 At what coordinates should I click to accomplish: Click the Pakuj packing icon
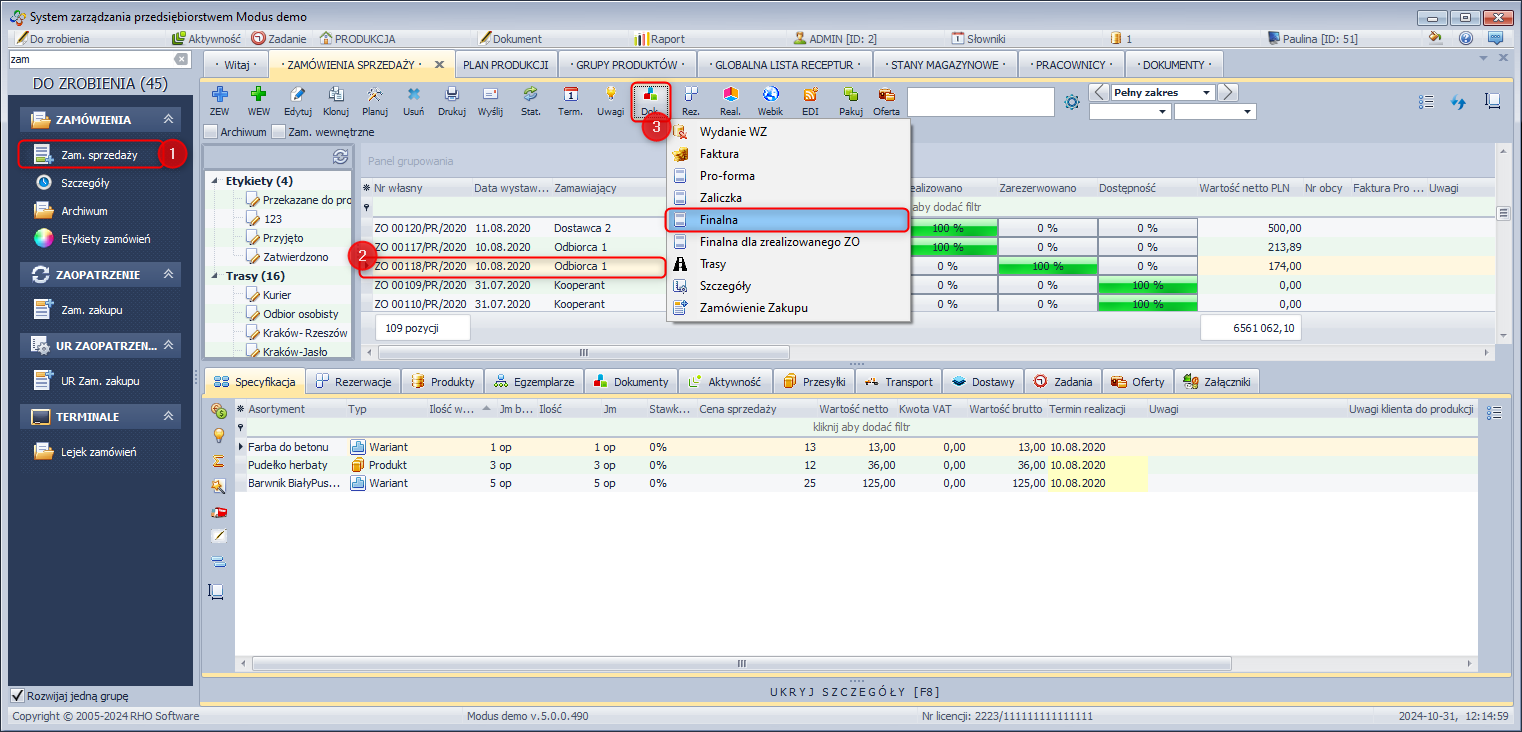(x=850, y=100)
